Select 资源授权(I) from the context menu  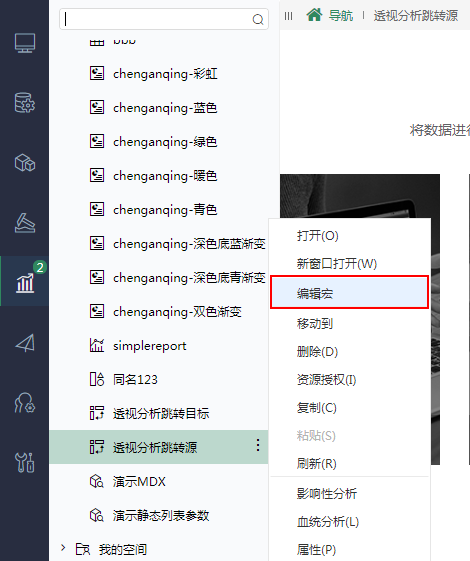click(326, 380)
